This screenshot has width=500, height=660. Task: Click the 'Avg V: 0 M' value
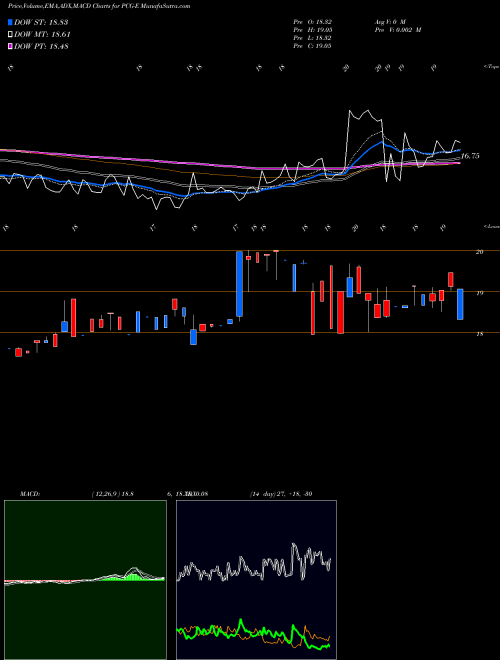tap(389, 22)
